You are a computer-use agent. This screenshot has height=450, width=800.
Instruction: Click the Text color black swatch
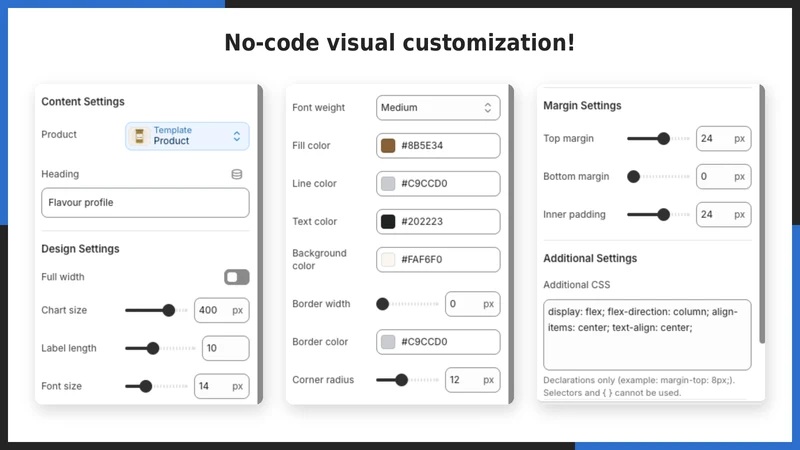pyautogui.click(x=388, y=221)
